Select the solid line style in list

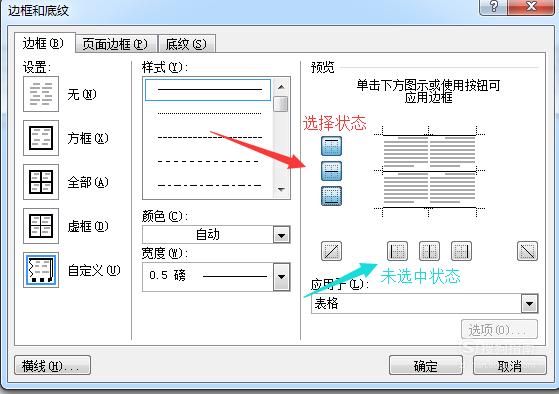coord(208,89)
